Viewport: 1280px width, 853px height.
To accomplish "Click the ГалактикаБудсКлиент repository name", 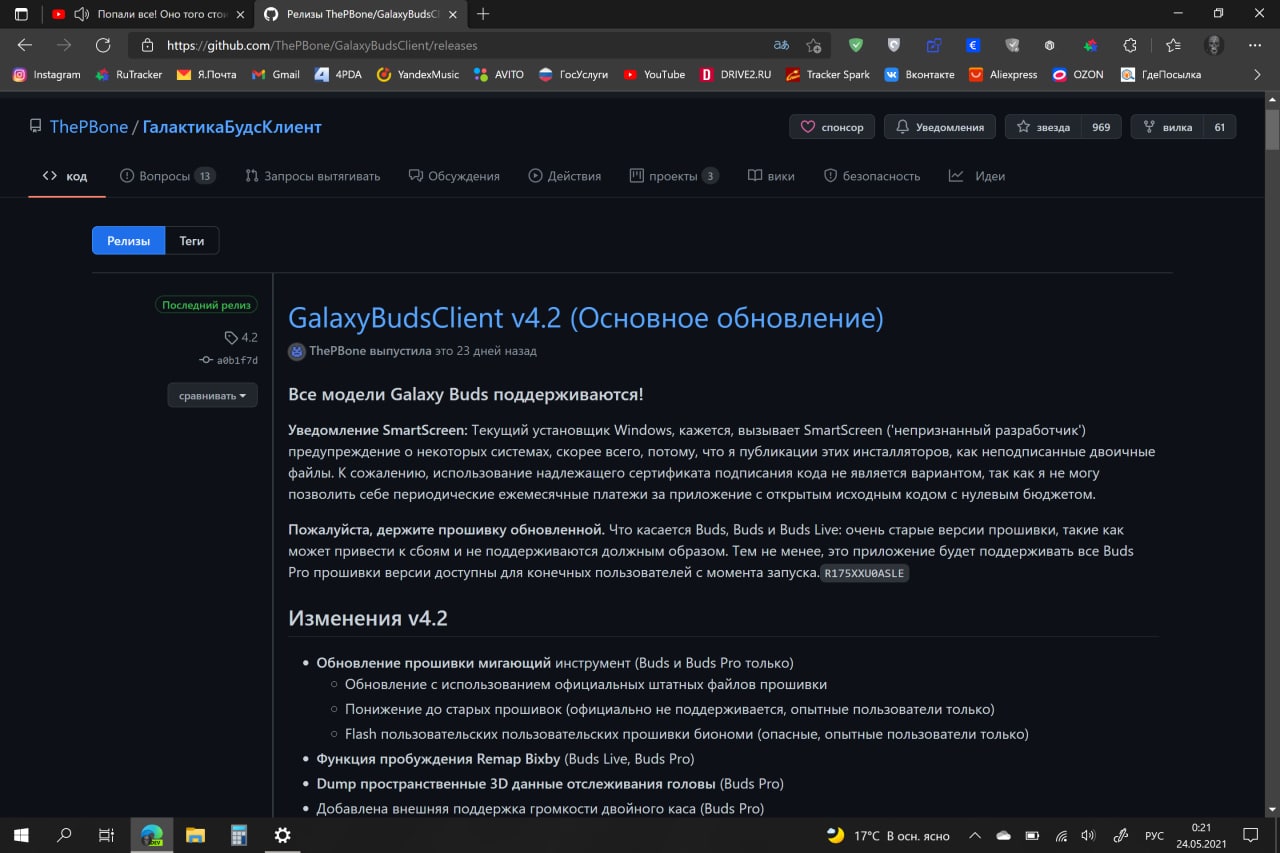I will point(232,127).
